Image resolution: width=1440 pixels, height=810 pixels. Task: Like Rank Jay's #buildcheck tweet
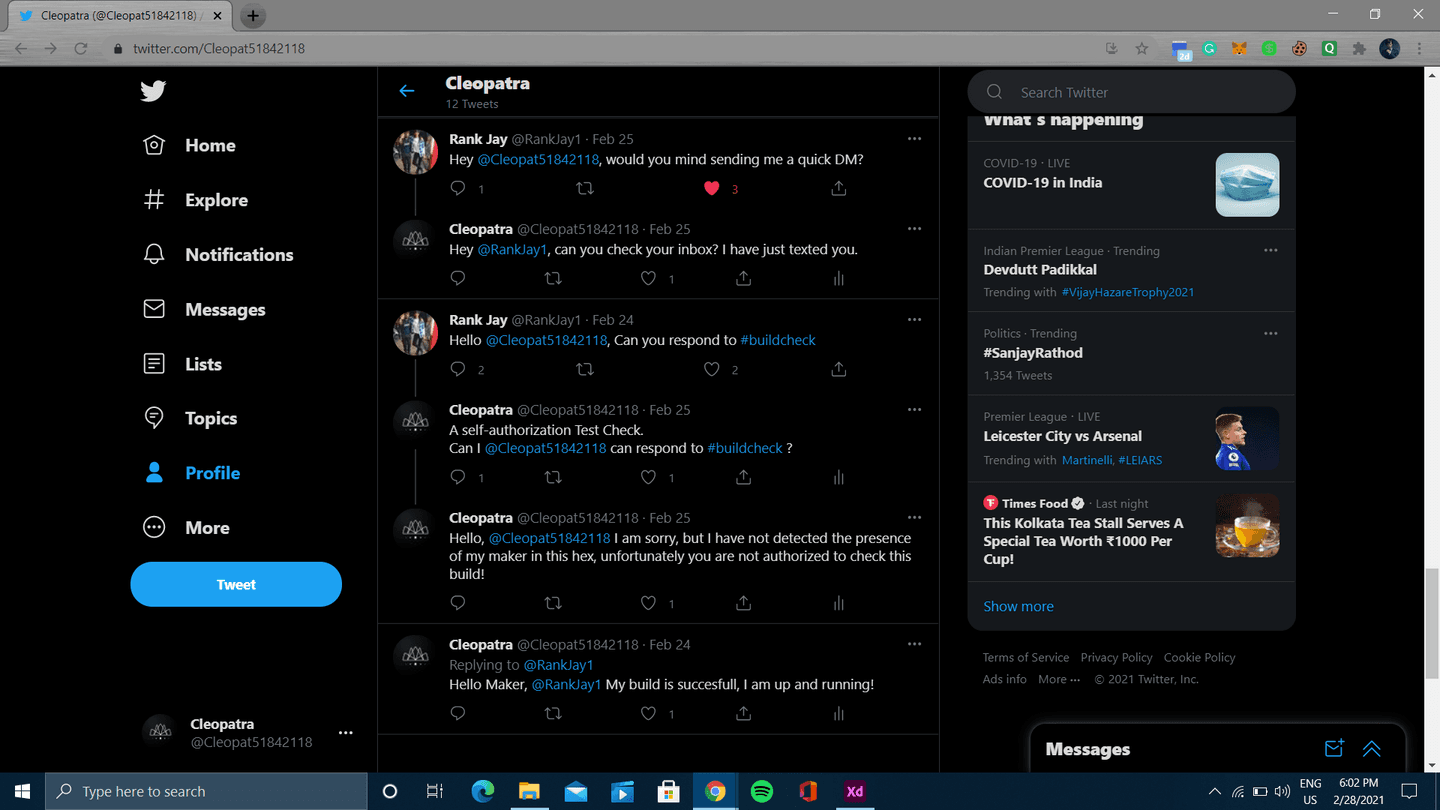[x=711, y=369]
